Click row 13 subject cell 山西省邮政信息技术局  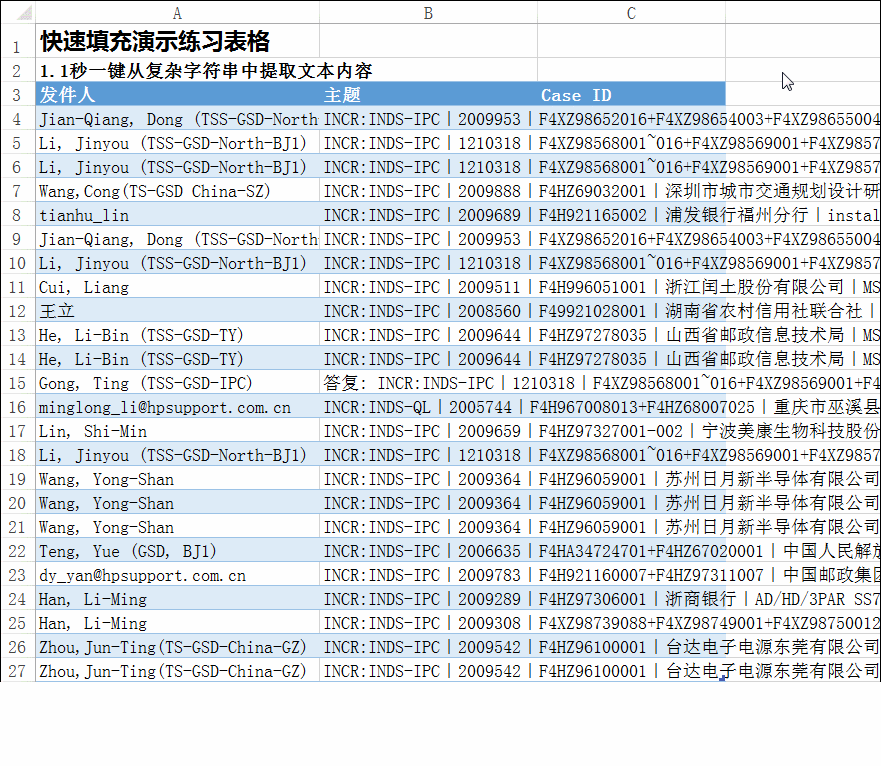(428, 335)
